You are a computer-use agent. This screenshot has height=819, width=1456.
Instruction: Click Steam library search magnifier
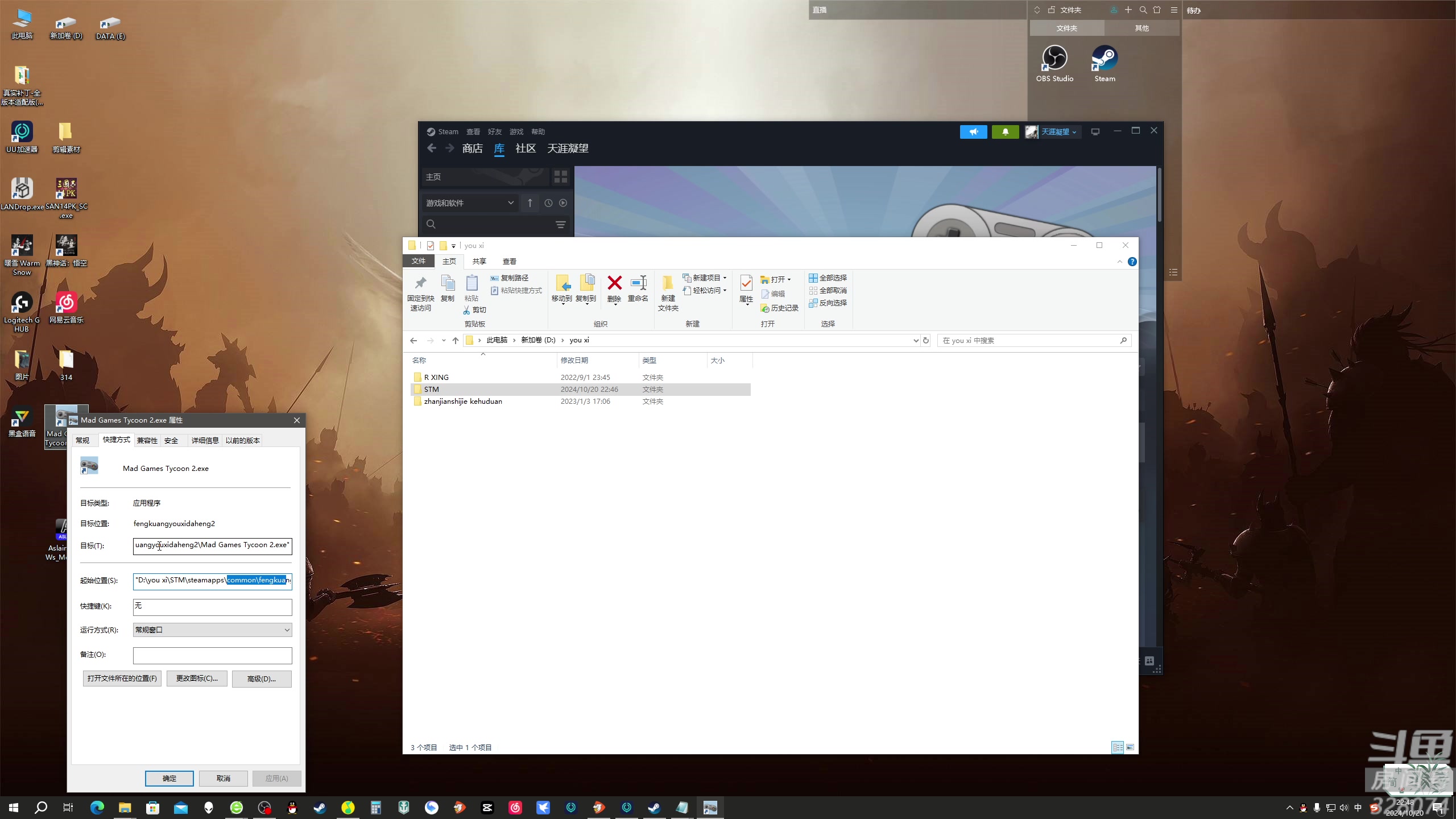431,224
